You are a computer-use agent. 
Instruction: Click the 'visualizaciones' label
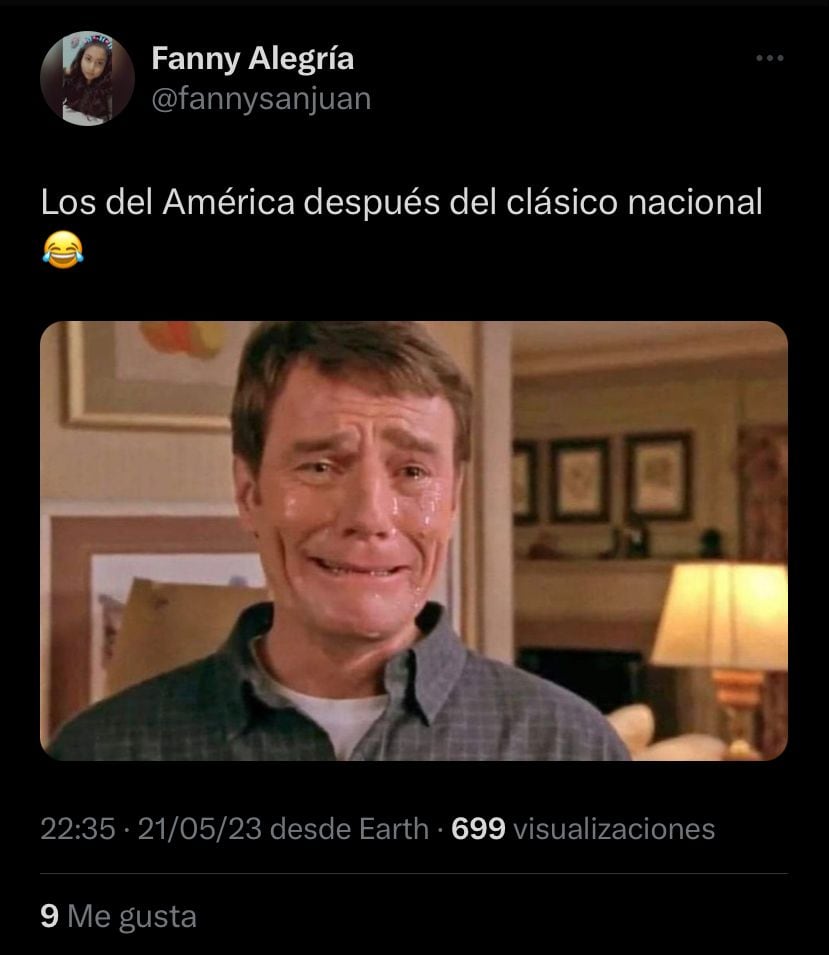point(614,829)
